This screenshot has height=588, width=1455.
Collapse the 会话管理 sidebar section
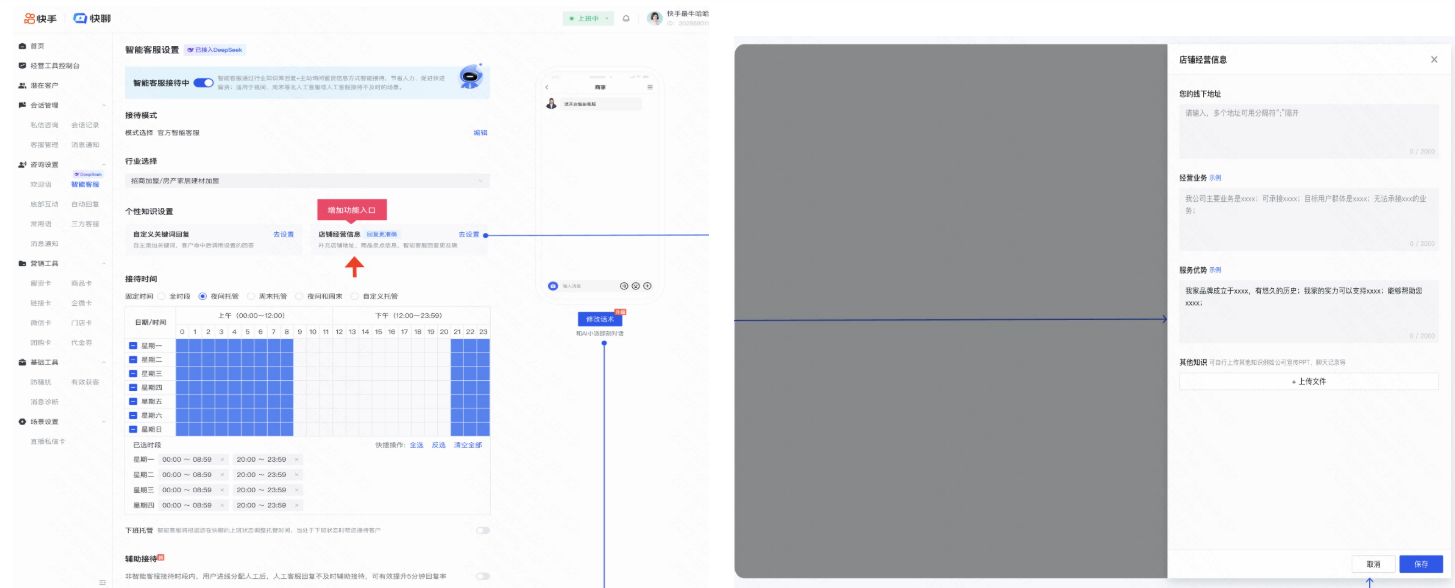click(103, 105)
